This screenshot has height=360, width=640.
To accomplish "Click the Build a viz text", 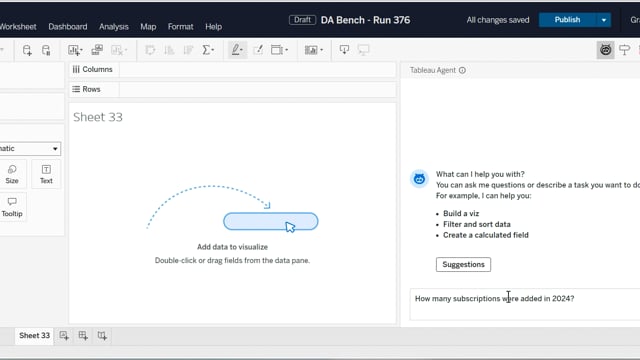I will (461, 213).
